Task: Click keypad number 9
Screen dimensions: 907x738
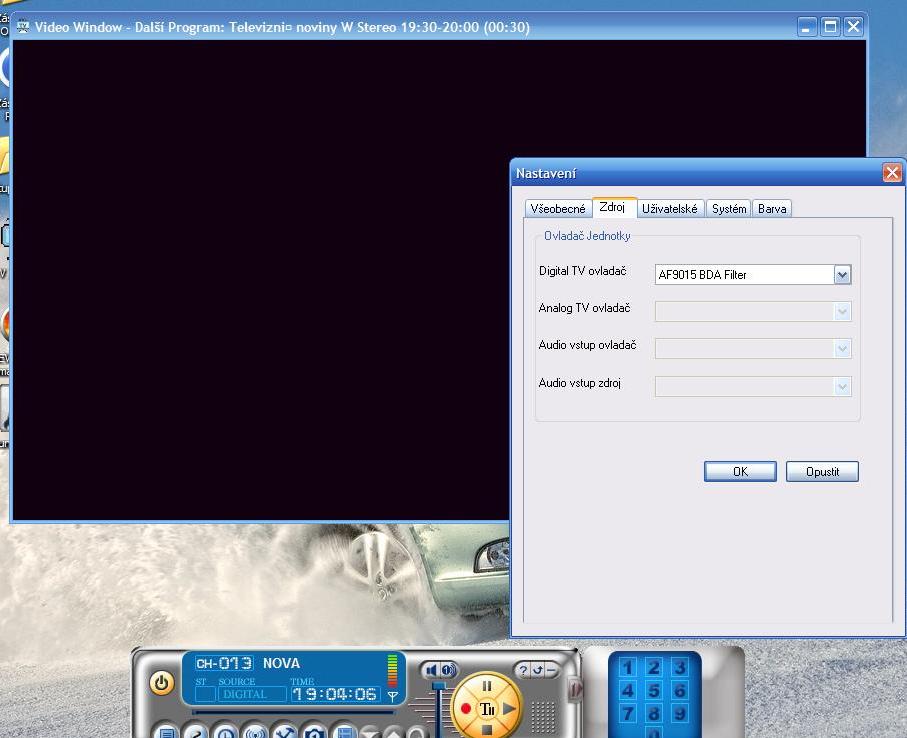Action: (x=680, y=714)
